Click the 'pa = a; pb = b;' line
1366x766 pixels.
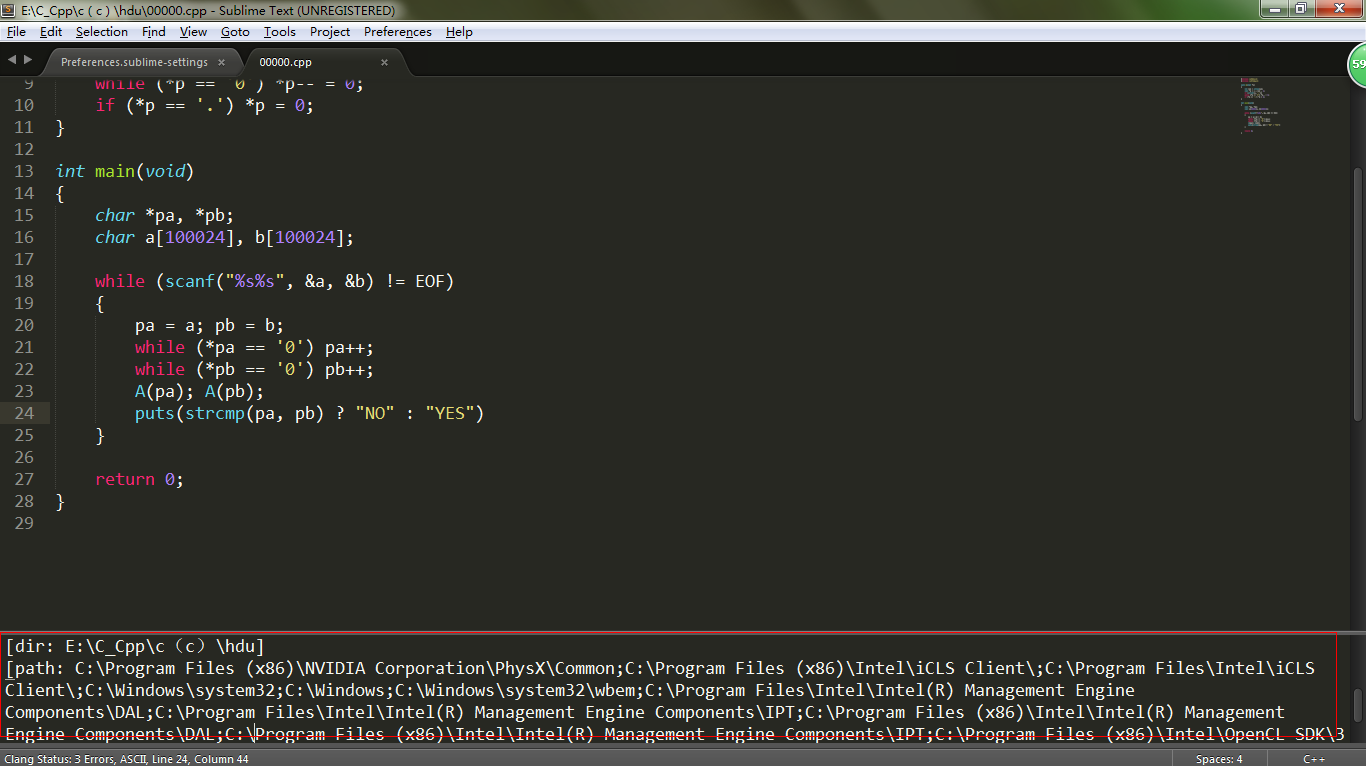pyautogui.click(x=210, y=325)
